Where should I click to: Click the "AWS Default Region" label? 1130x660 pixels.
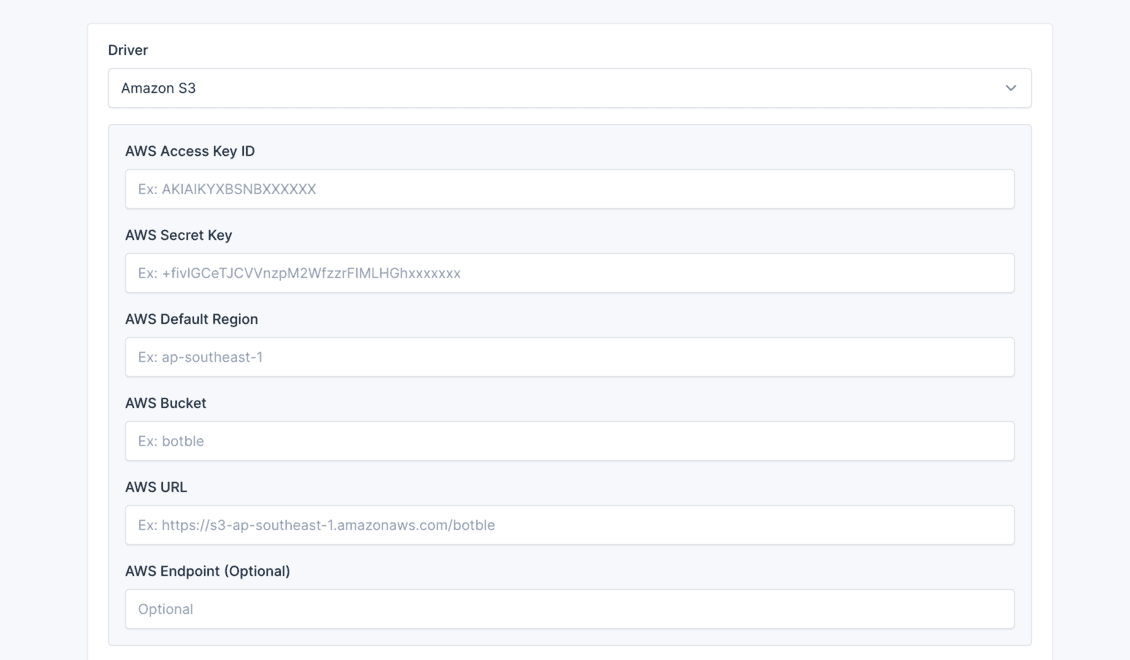[x=191, y=319]
